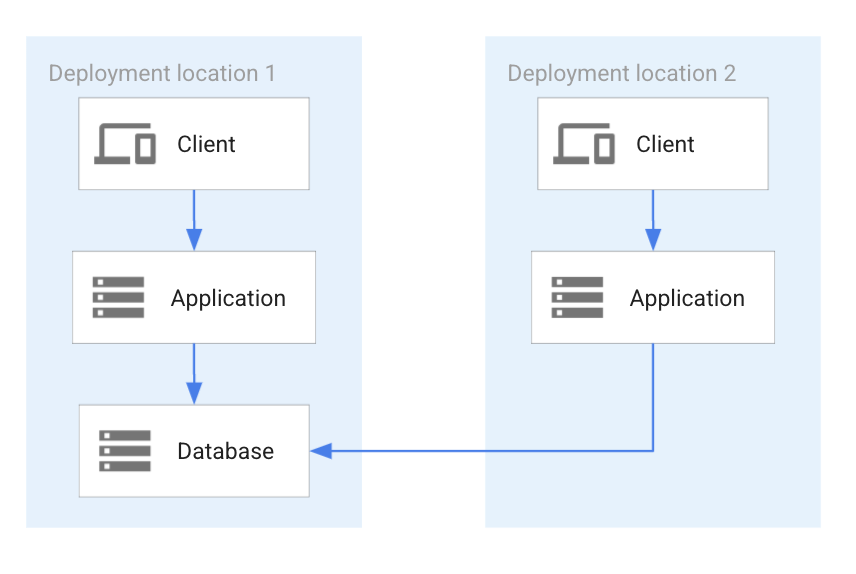Click the "Application" label in Deployment location 1
The height and width of the screenshot is (574, 856).
(x=228, y=299)
